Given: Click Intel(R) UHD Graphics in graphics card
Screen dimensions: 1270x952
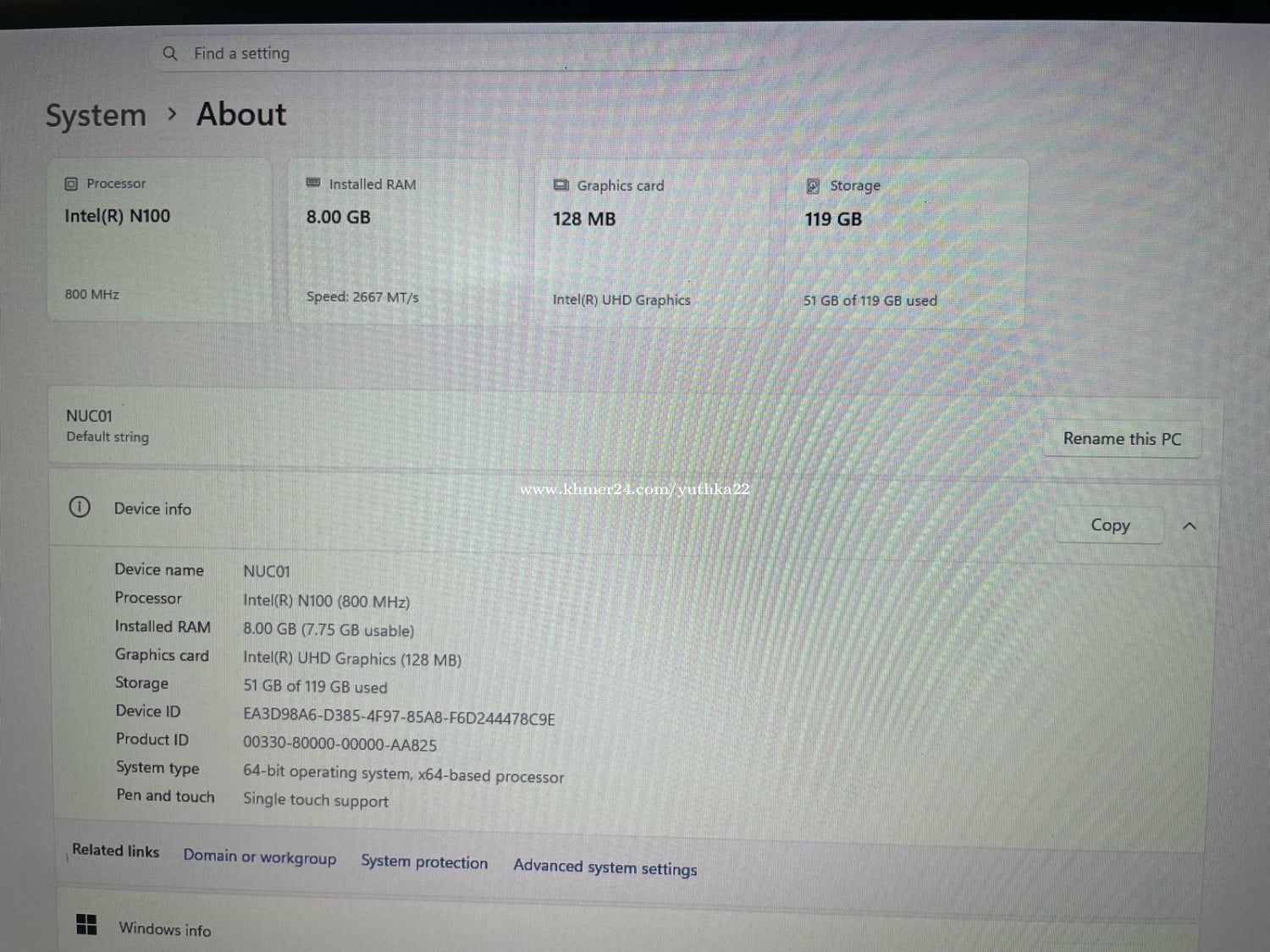Looking at the screenshot, I should (621, 300).
